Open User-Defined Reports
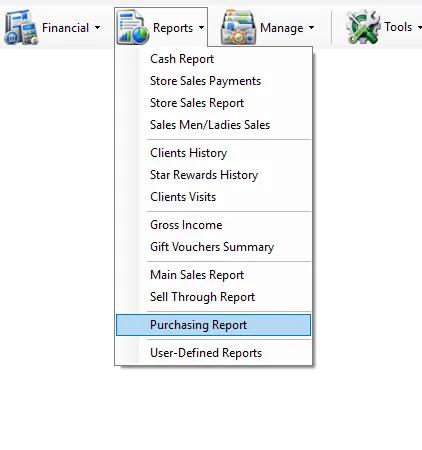This screenshot has height=450, width=422. click(x=213, y=353)
